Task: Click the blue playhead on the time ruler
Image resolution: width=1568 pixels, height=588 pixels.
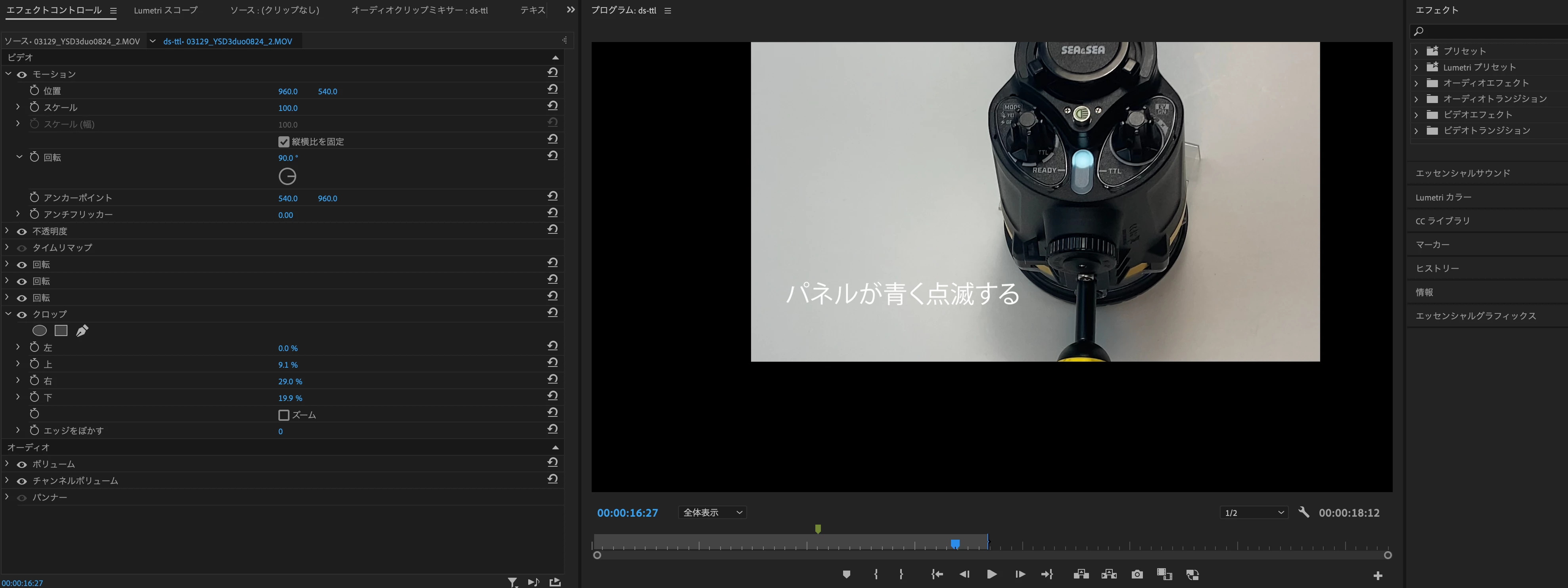Action: (955, 543)
